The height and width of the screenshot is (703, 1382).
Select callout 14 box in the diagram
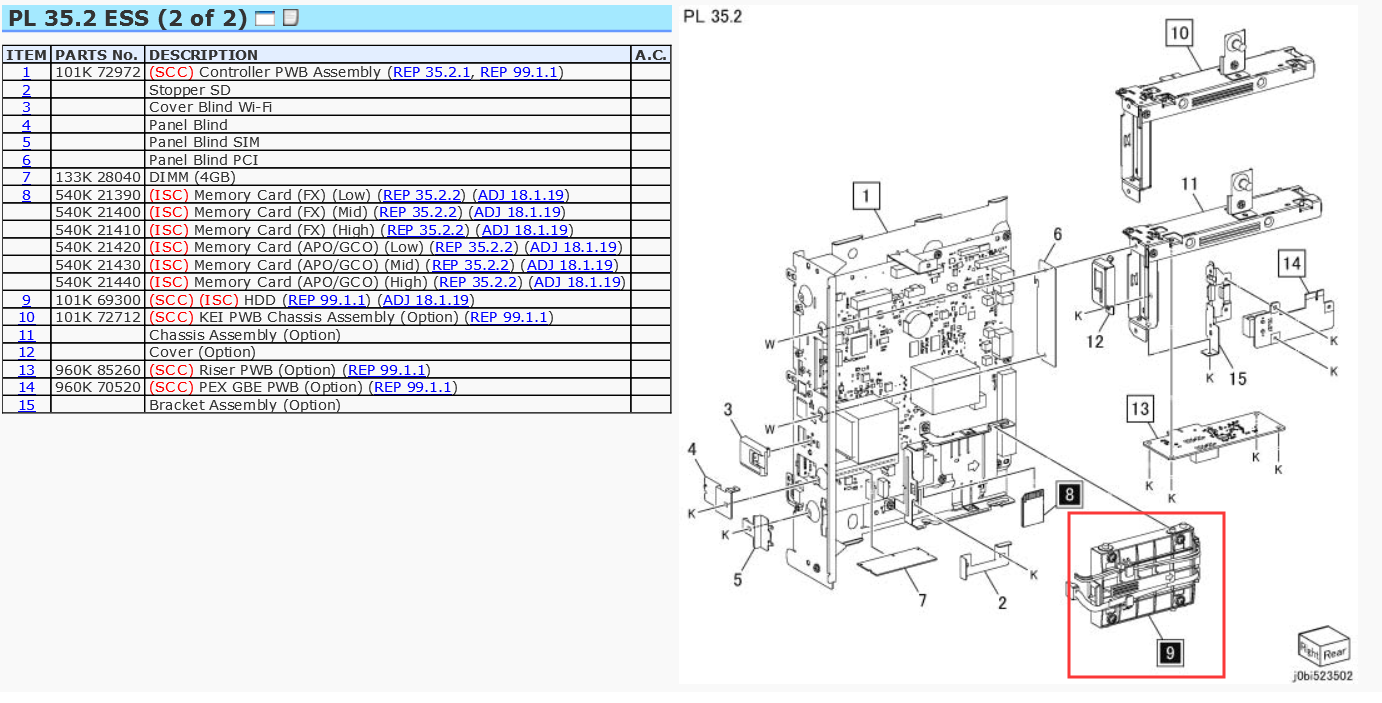pos(1292,264)
